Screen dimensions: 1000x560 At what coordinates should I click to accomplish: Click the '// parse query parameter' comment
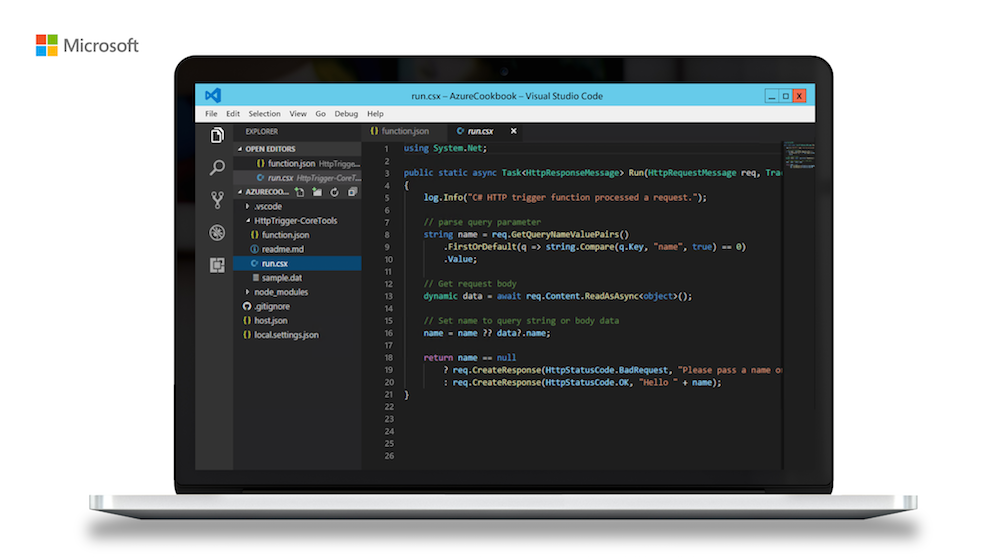click(x=482, y=223)
